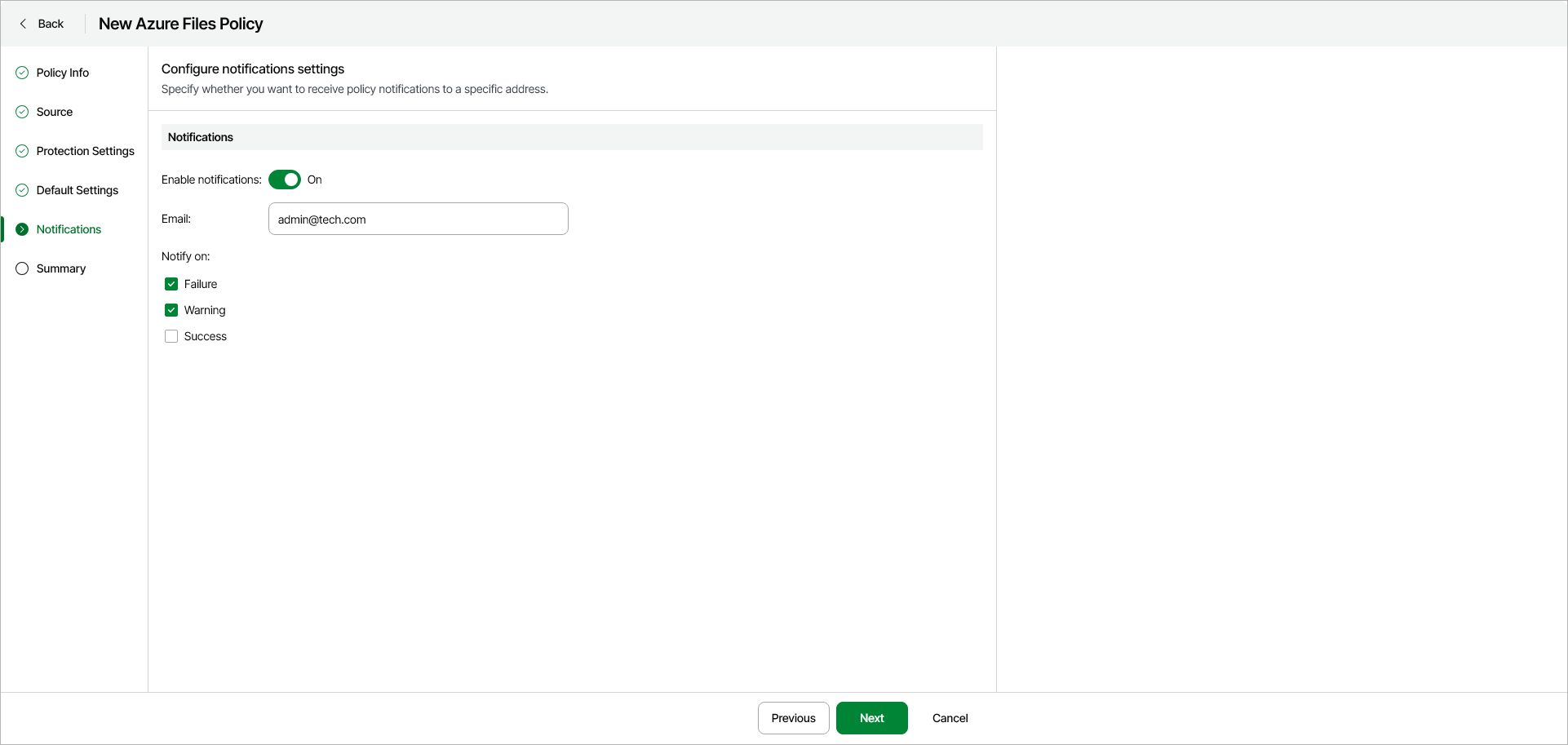The image size is (1568, 745).
Task: Jump to the Summary step
Action: click(x=61, y=268)
